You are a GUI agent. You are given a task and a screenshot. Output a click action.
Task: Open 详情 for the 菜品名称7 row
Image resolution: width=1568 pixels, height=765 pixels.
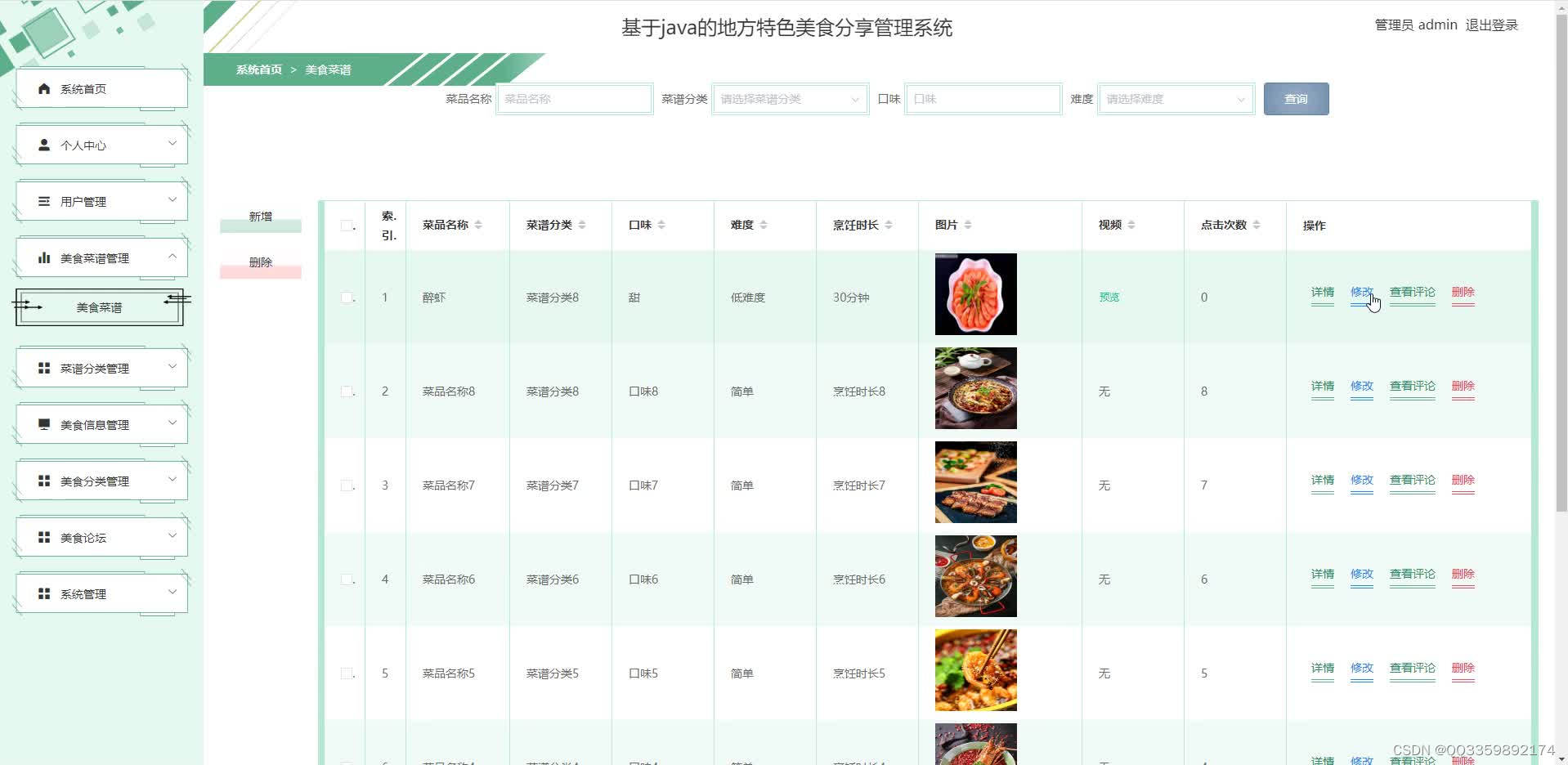(x=1322, y=481)
